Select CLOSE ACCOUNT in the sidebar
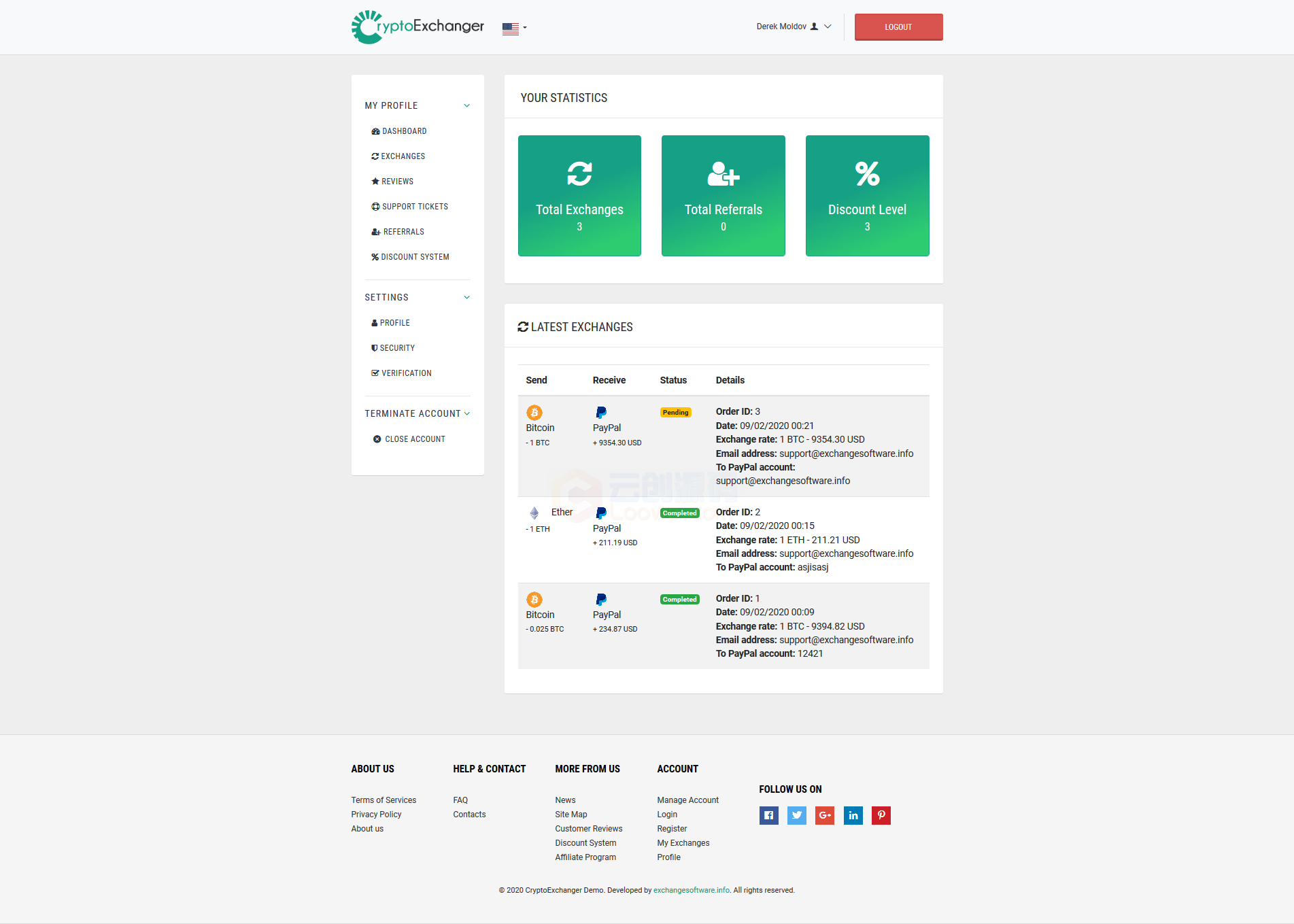Image resolution: width=1294 pixels, height=924 pixels. [409, 439]
